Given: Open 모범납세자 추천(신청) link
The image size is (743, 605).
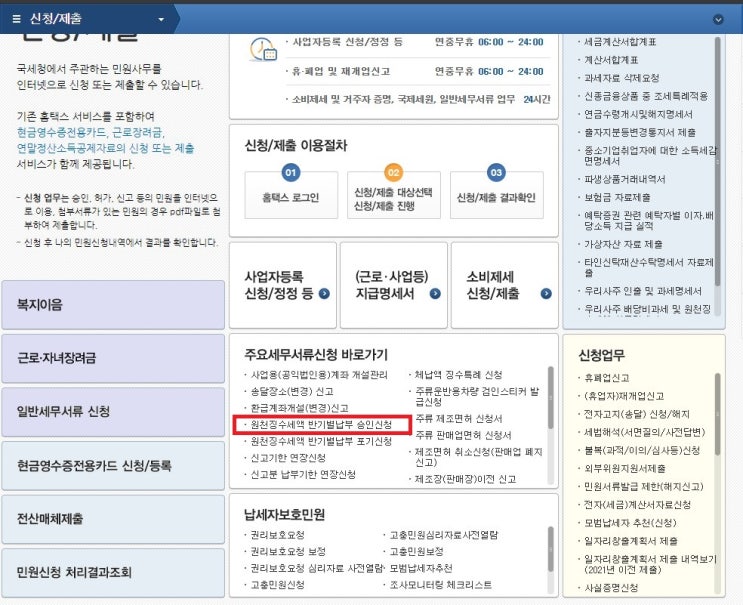Looking at the screenshot, I should click(x=630, y=523).
